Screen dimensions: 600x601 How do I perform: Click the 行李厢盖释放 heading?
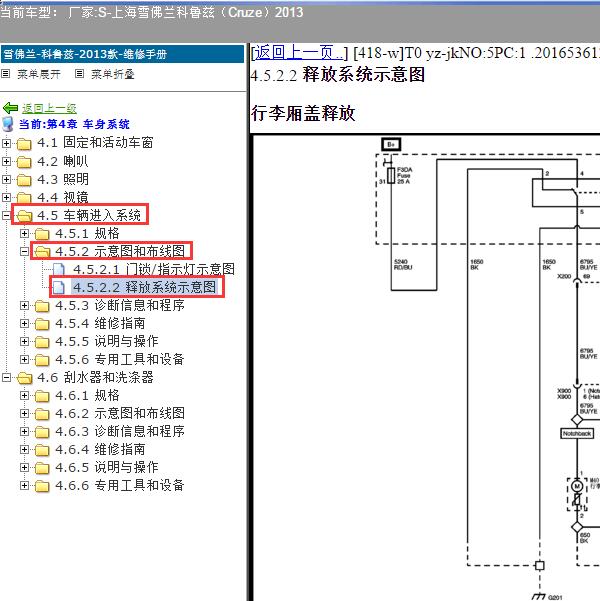pyautogui.click(x=303, y=113)
